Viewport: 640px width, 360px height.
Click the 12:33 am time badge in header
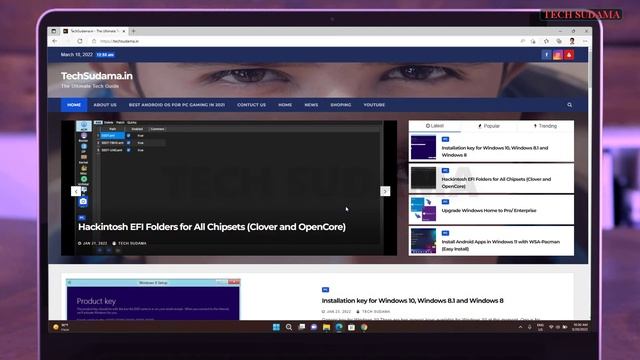pyautogui.click(x=105, y=55)
